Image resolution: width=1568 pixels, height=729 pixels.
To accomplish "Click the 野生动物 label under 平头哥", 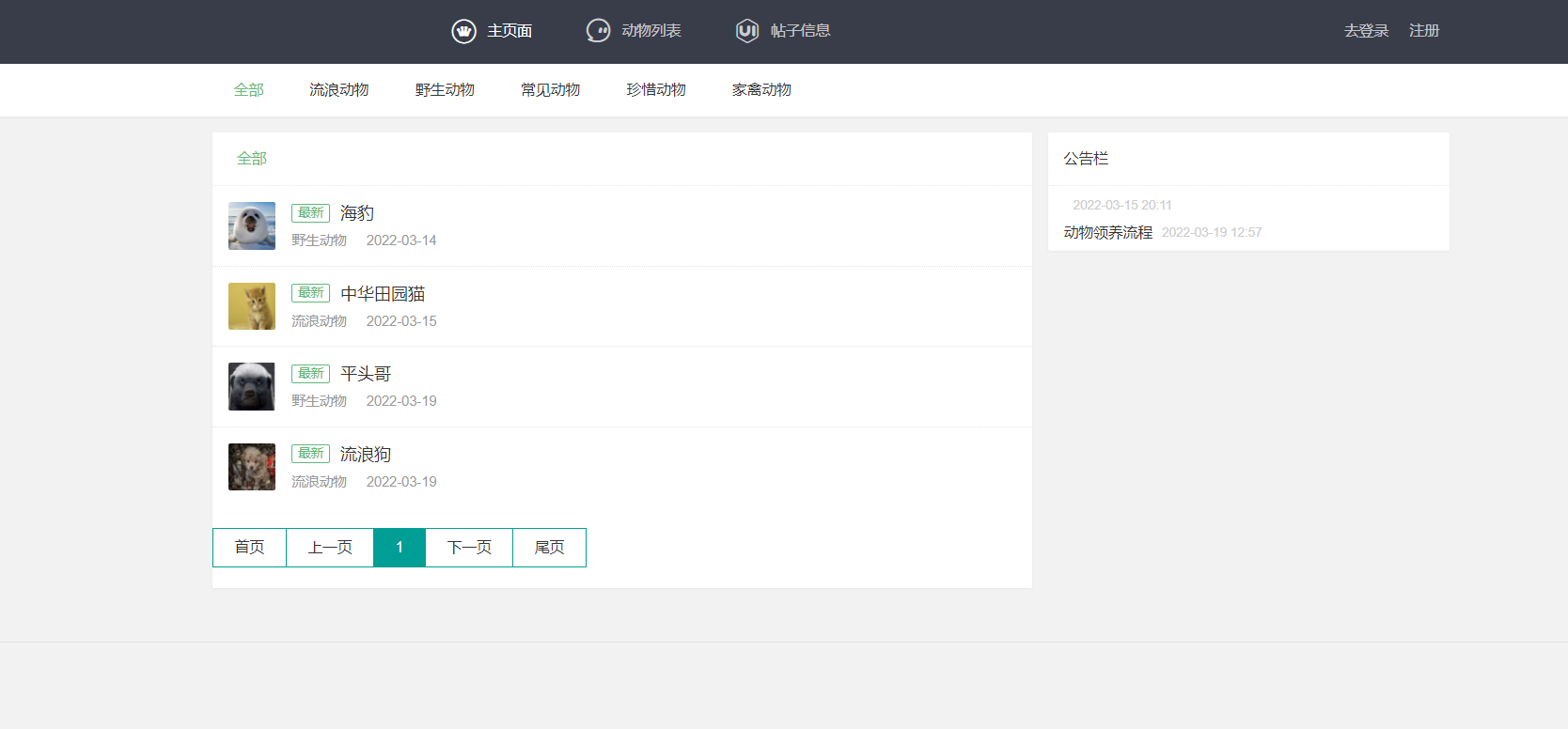I will click(x=320, y=401).
